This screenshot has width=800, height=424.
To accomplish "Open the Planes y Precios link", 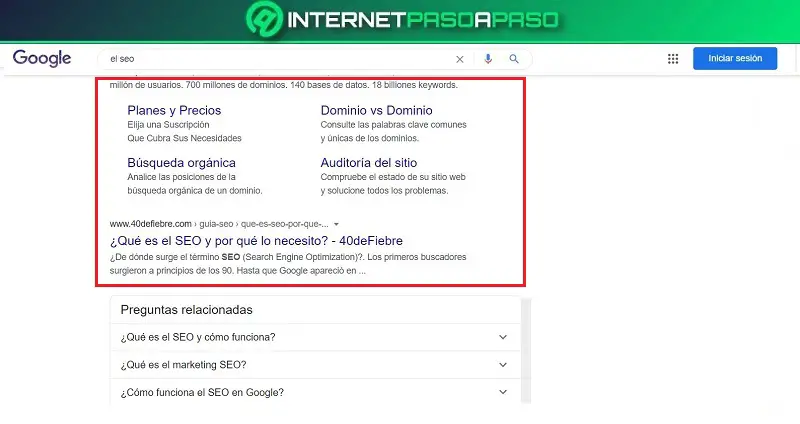I will (x=174, y=110).
